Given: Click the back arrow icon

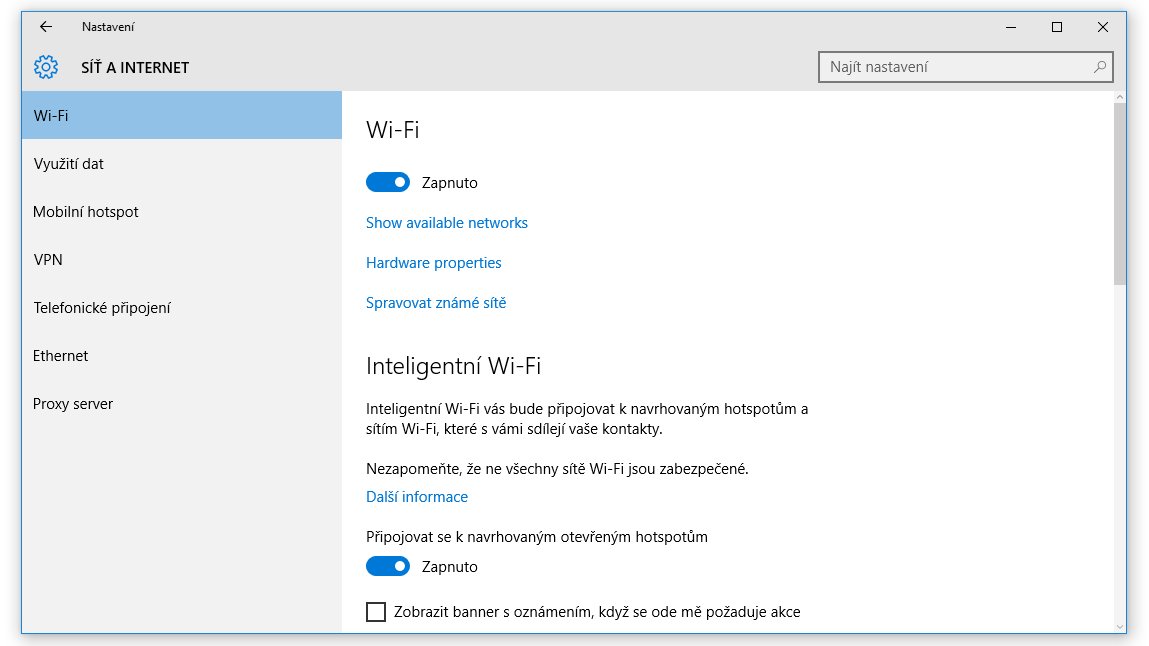Looking at the screenshot, I should [45, 27].
